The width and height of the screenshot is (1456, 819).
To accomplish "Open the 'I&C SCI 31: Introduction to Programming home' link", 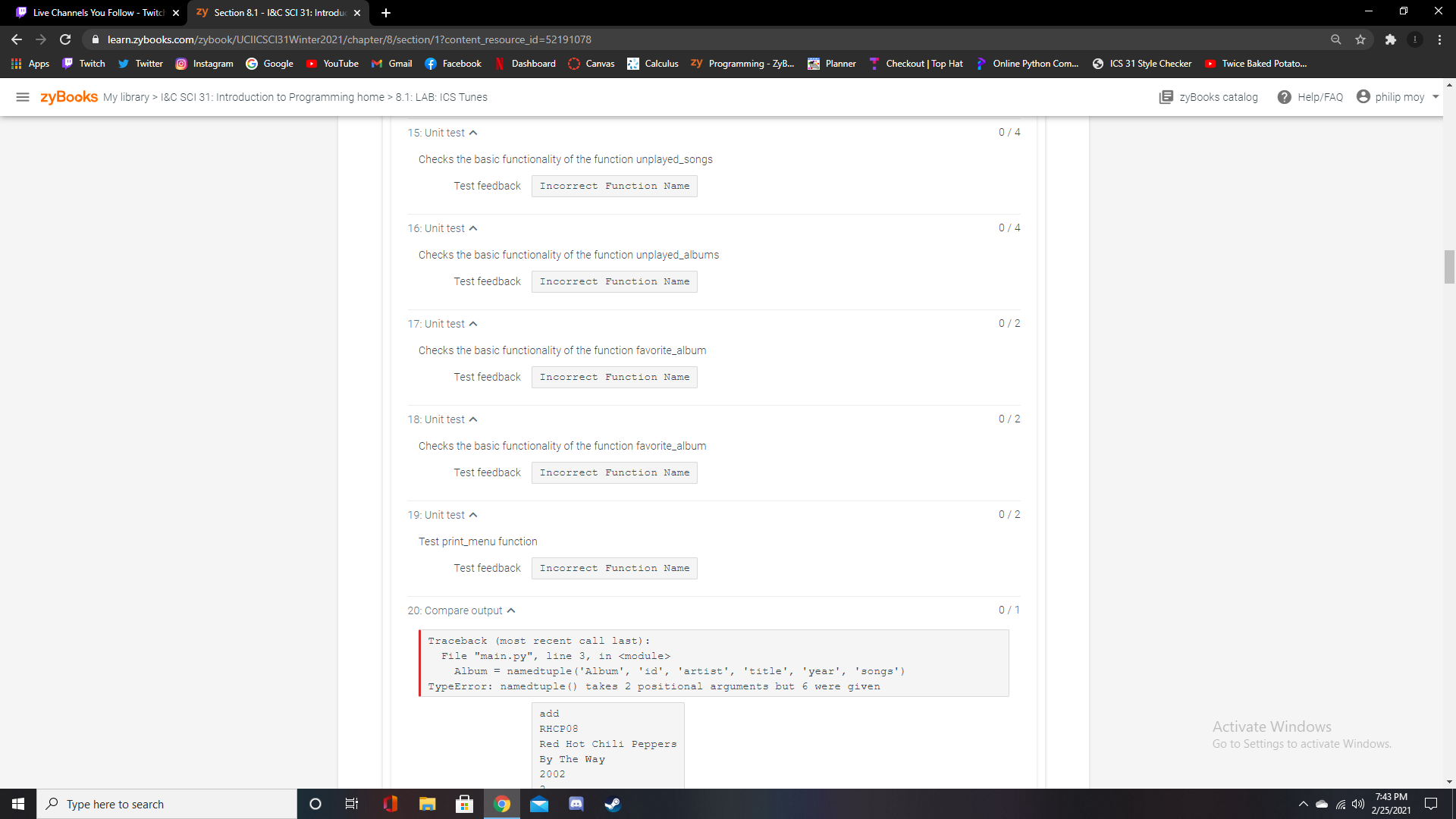I will [x=271, y=97].
